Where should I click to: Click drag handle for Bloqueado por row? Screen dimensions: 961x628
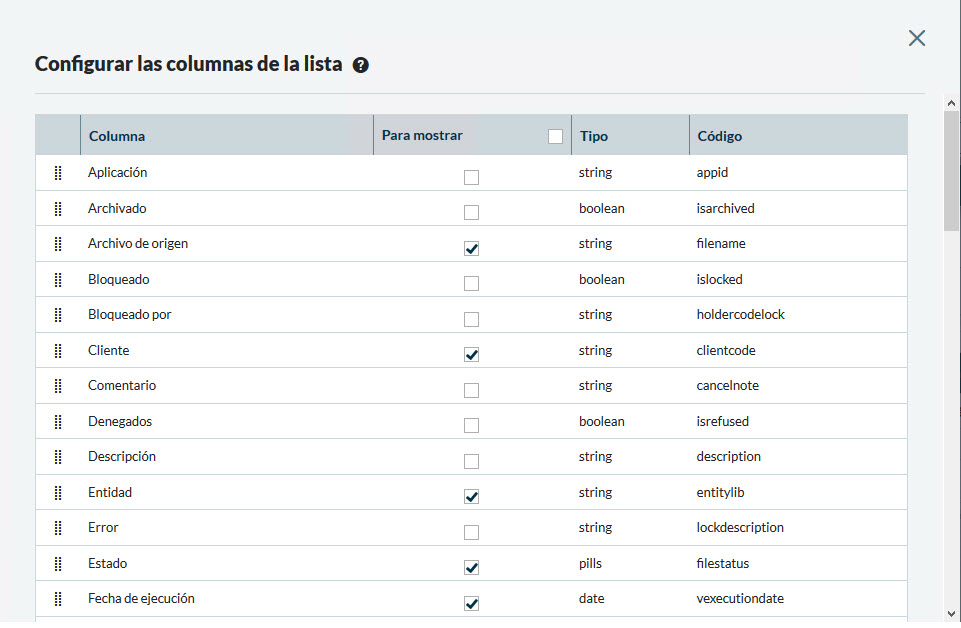pos(58,315)
